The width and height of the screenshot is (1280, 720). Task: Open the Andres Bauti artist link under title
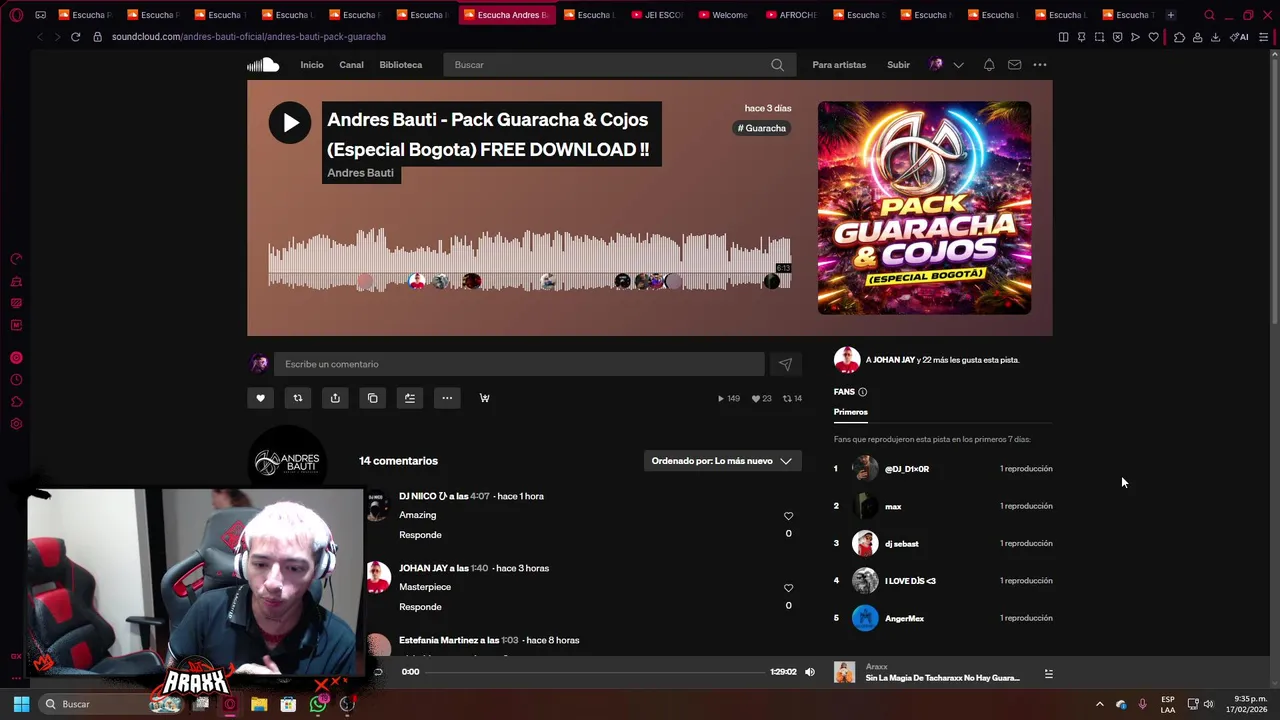pyautogui.click(x=360, y=173)
